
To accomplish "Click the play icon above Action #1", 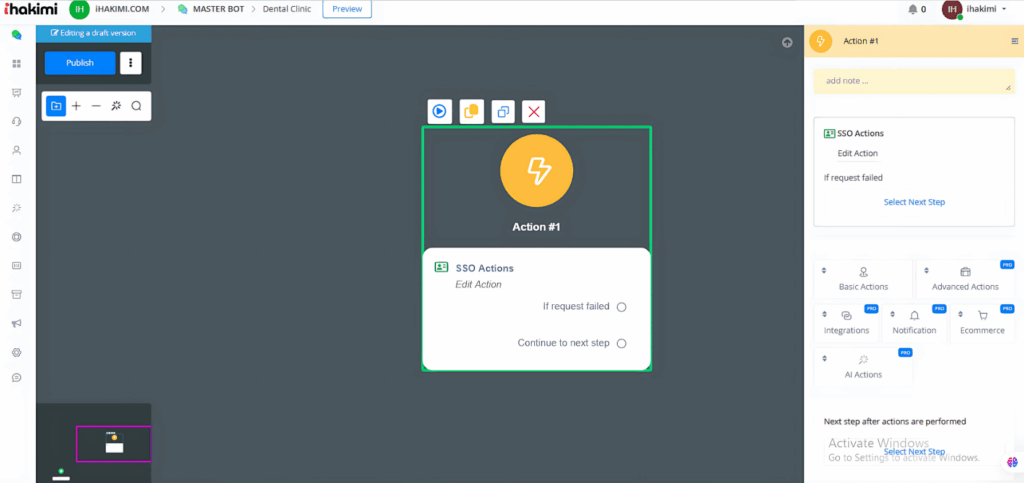I will click(x=439, y=112).
